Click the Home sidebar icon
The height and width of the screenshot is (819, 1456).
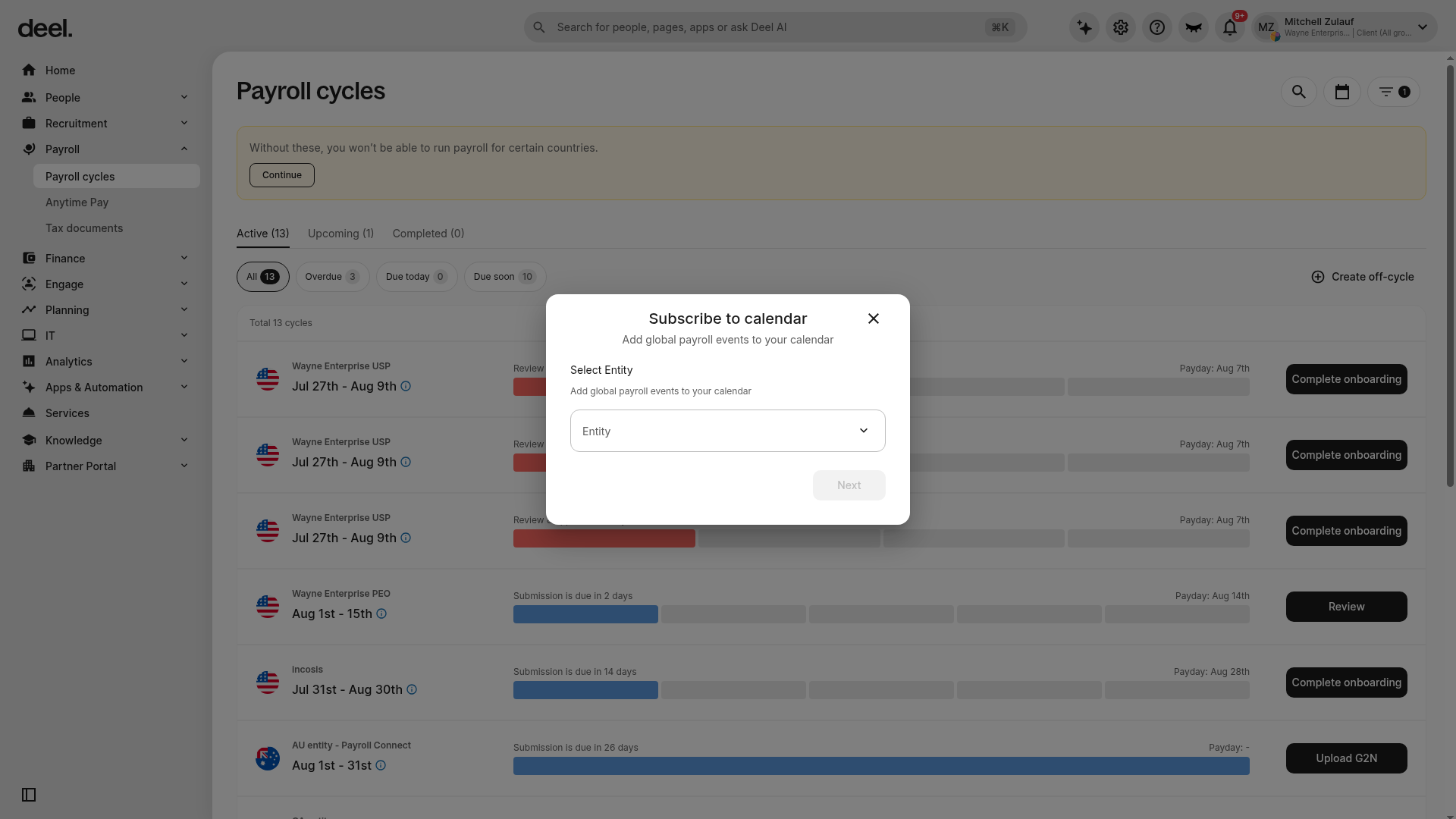pos(29,70)
